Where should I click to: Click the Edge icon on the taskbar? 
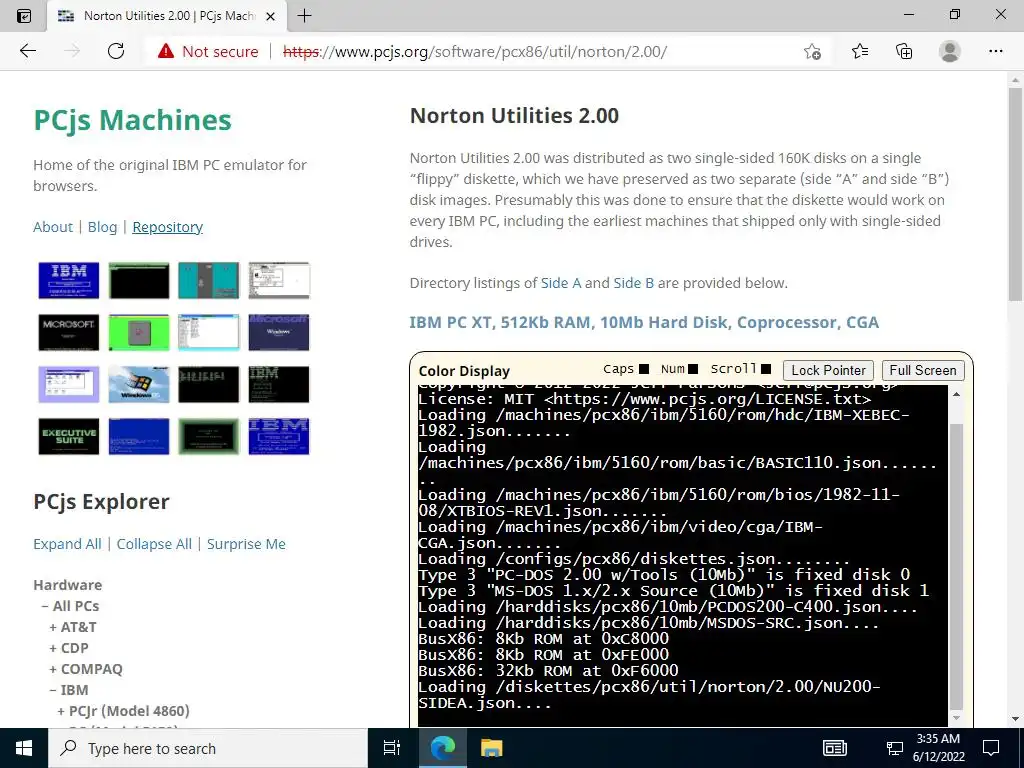point(443,748)
